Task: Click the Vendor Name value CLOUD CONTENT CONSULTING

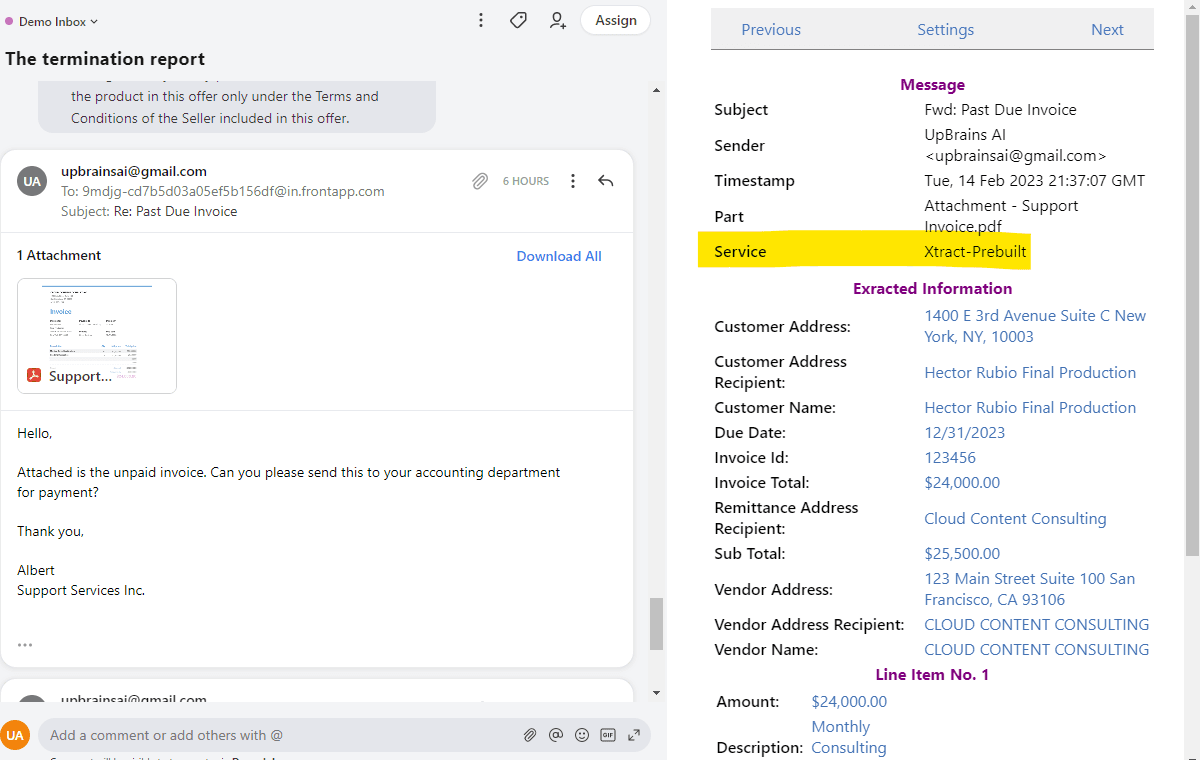Action: tap(1036, 650)
